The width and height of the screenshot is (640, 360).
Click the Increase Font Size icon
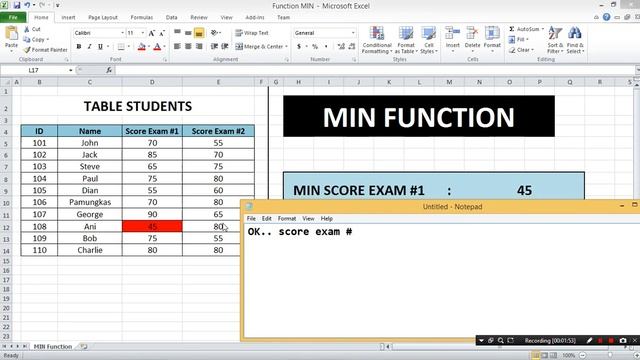pyautogui.click(x=151, y=33)
